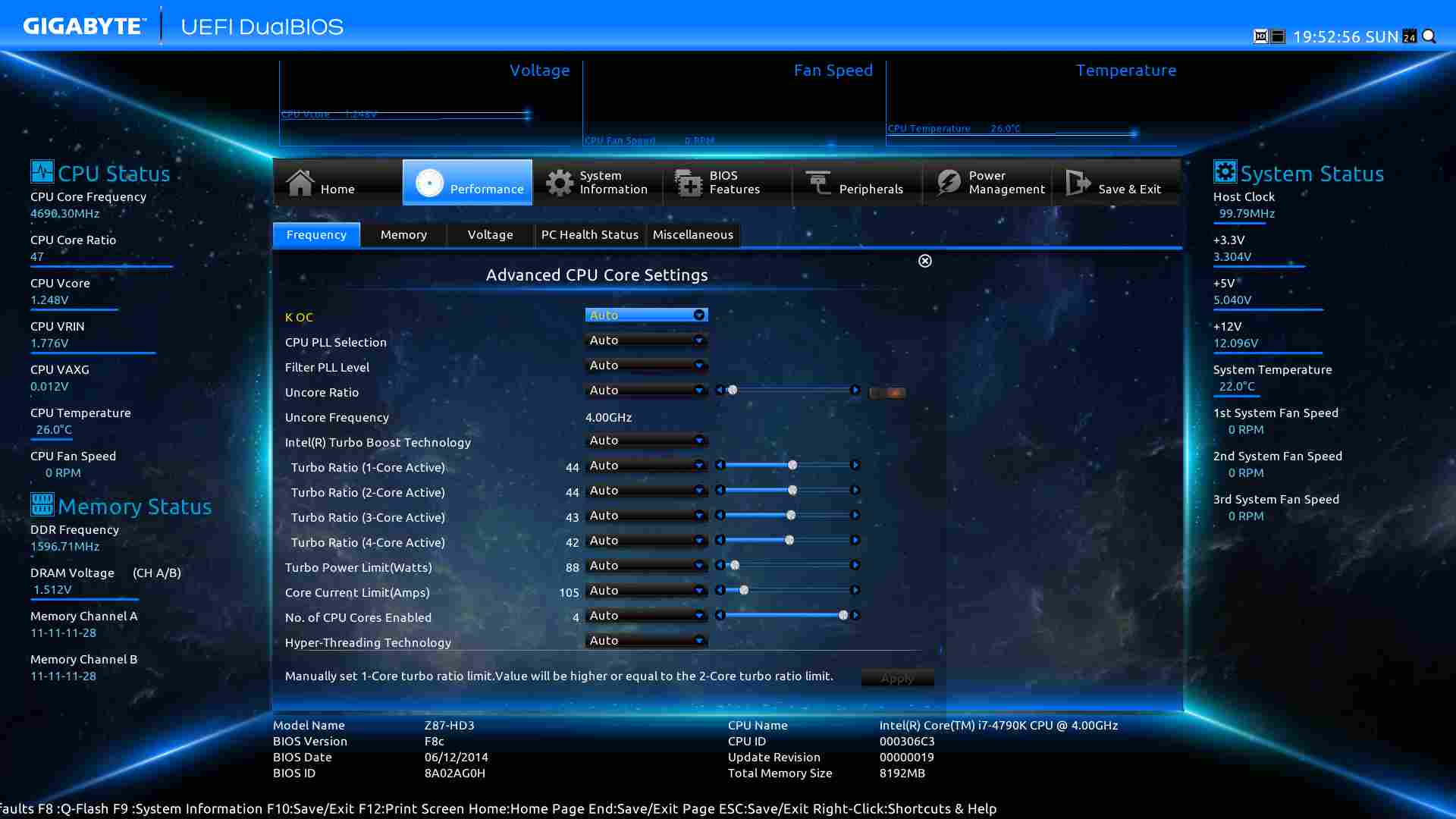Toggle the switch next to Uncore Ratio slider

[887, 392]
